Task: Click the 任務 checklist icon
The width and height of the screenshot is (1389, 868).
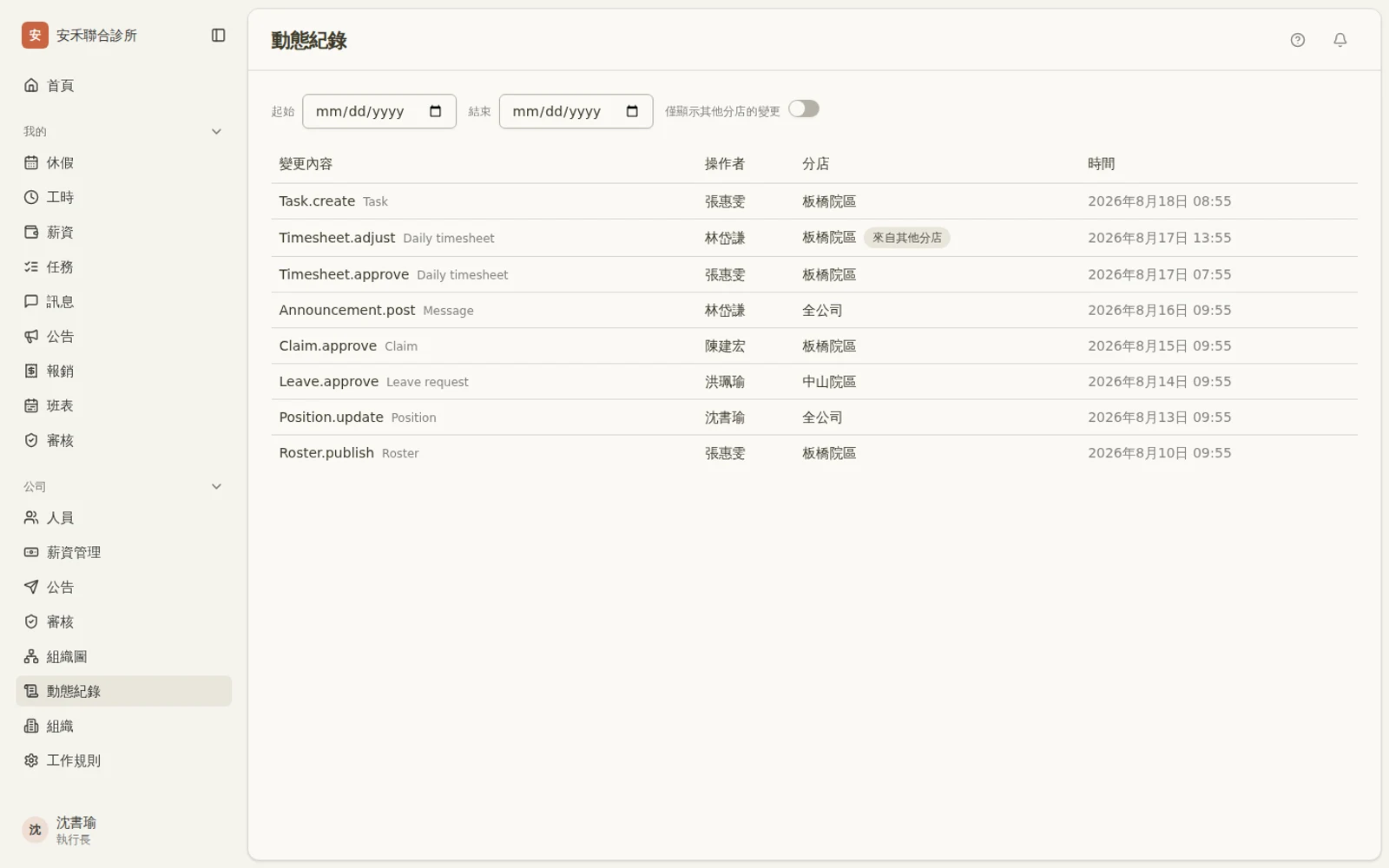Action: [31, 267]
